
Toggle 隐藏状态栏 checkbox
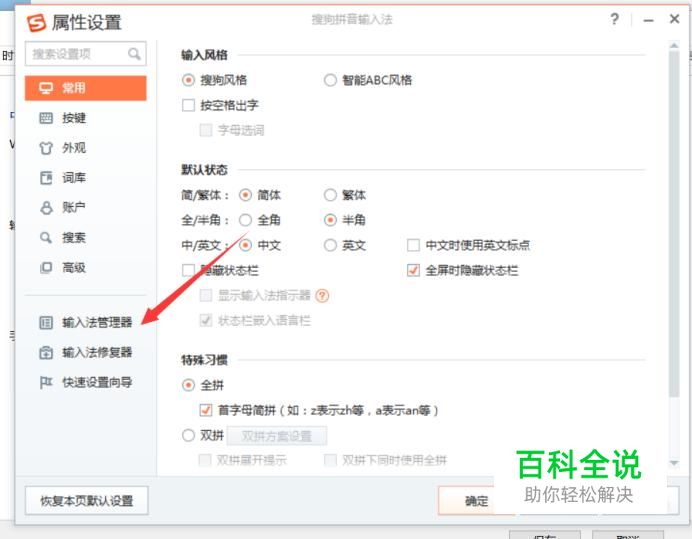click(x=188, y=270)
